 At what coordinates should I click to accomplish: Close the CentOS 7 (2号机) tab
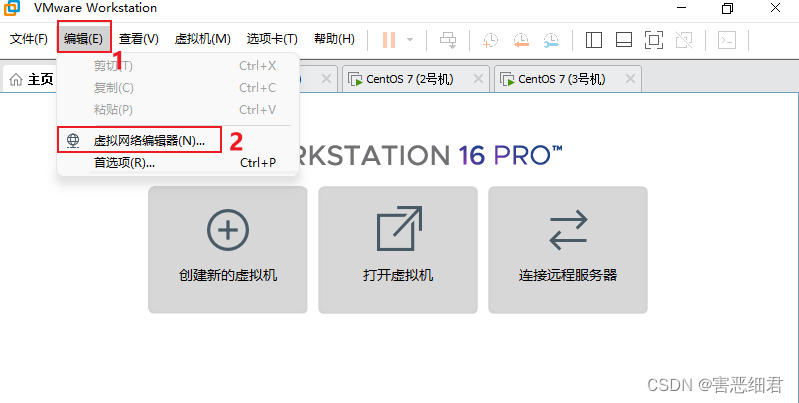coord(478,78)
